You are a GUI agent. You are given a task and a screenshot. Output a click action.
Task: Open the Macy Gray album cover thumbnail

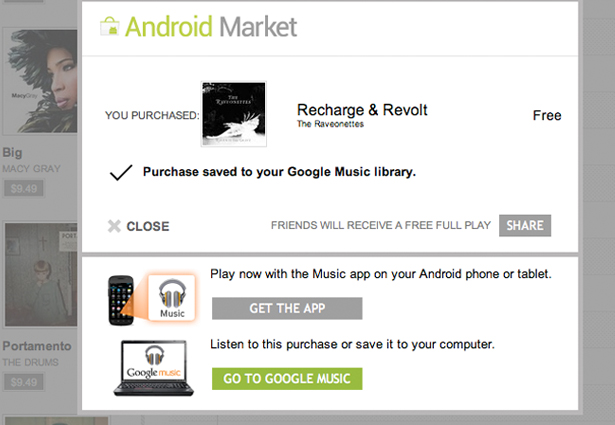pyautogui.click(x=40, y=81)
